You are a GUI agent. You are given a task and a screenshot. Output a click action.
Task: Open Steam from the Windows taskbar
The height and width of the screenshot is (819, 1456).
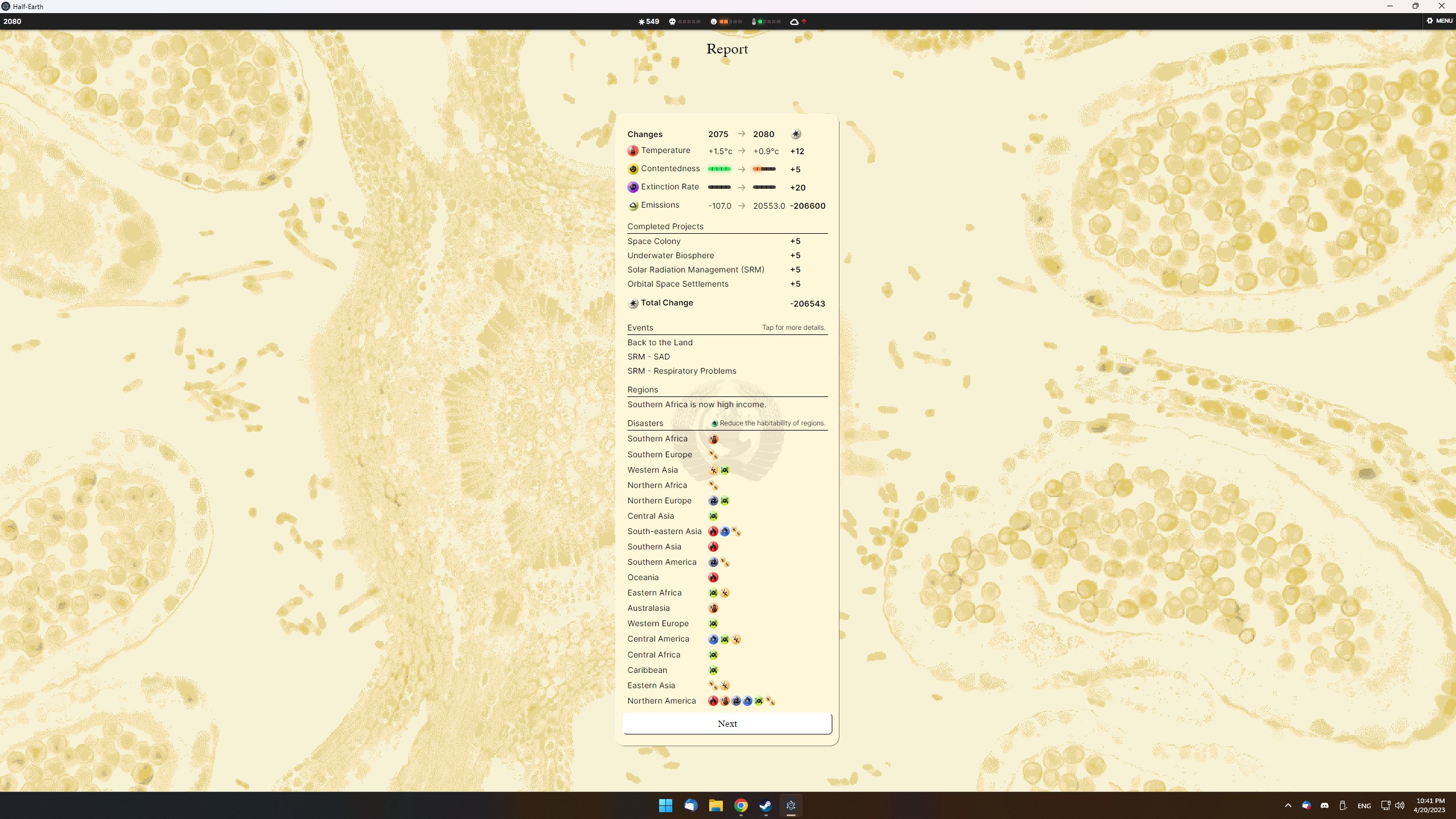pos(766,805)
